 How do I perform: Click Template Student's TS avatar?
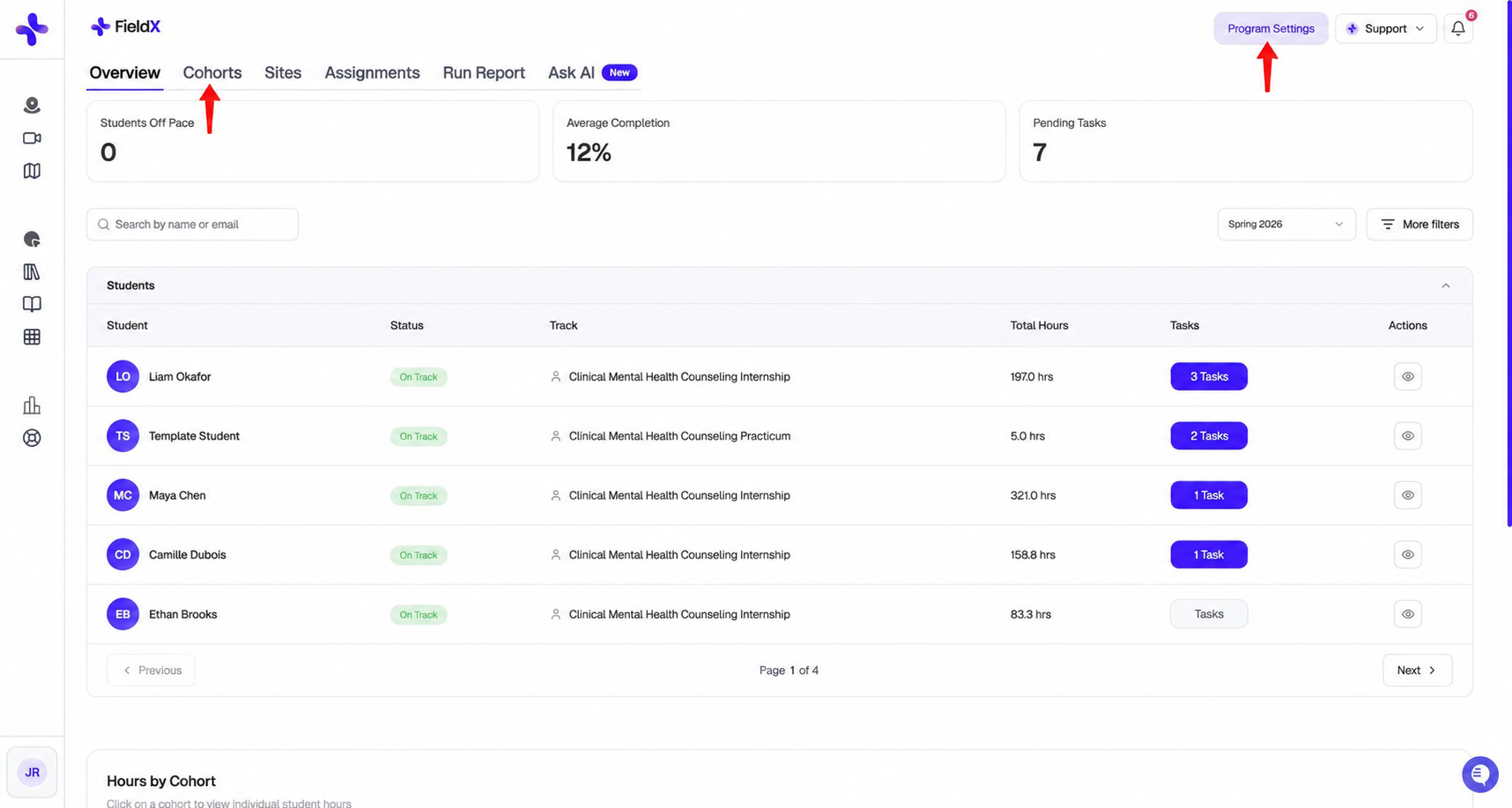coord(122,435)
